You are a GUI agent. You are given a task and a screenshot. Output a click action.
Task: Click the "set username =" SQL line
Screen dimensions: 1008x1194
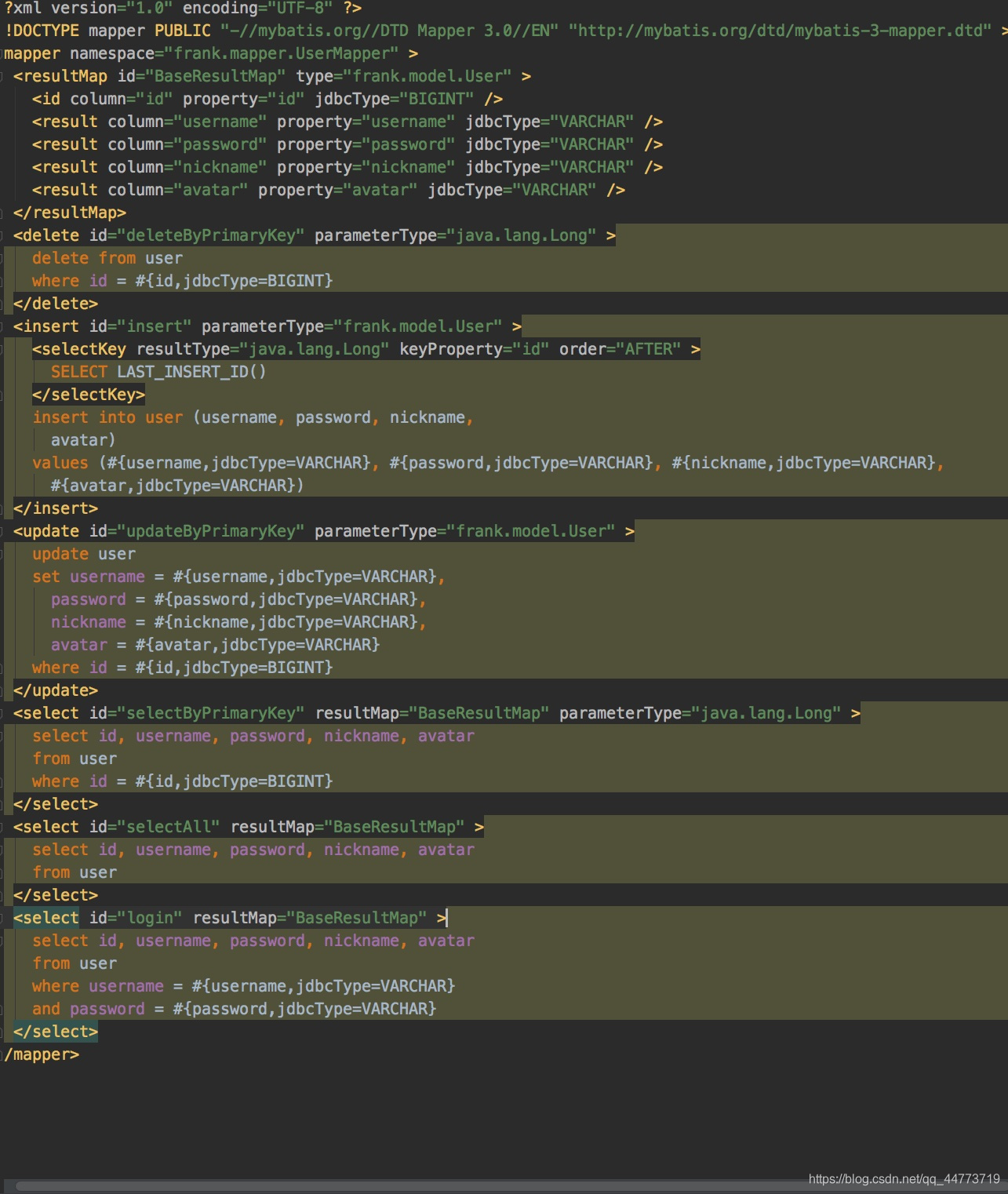(239, 577)
